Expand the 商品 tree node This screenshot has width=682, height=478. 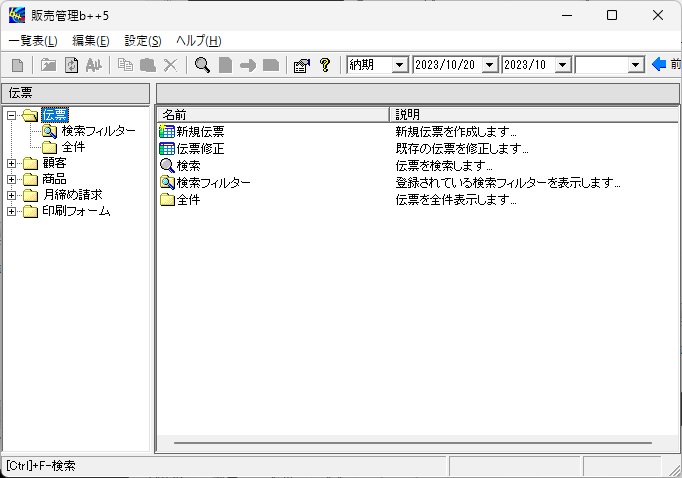[12, 179]
